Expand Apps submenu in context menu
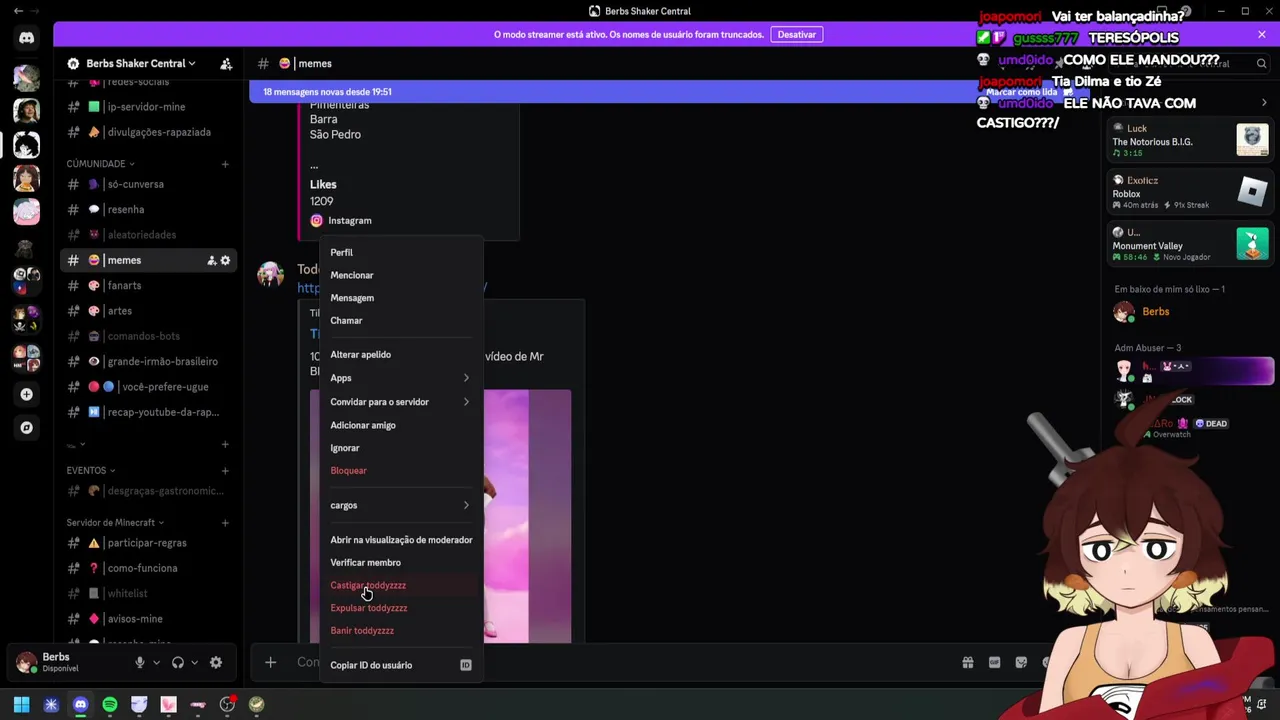Image resolution: width=1280 pixels, height=720 pixels. coord(400,378)
